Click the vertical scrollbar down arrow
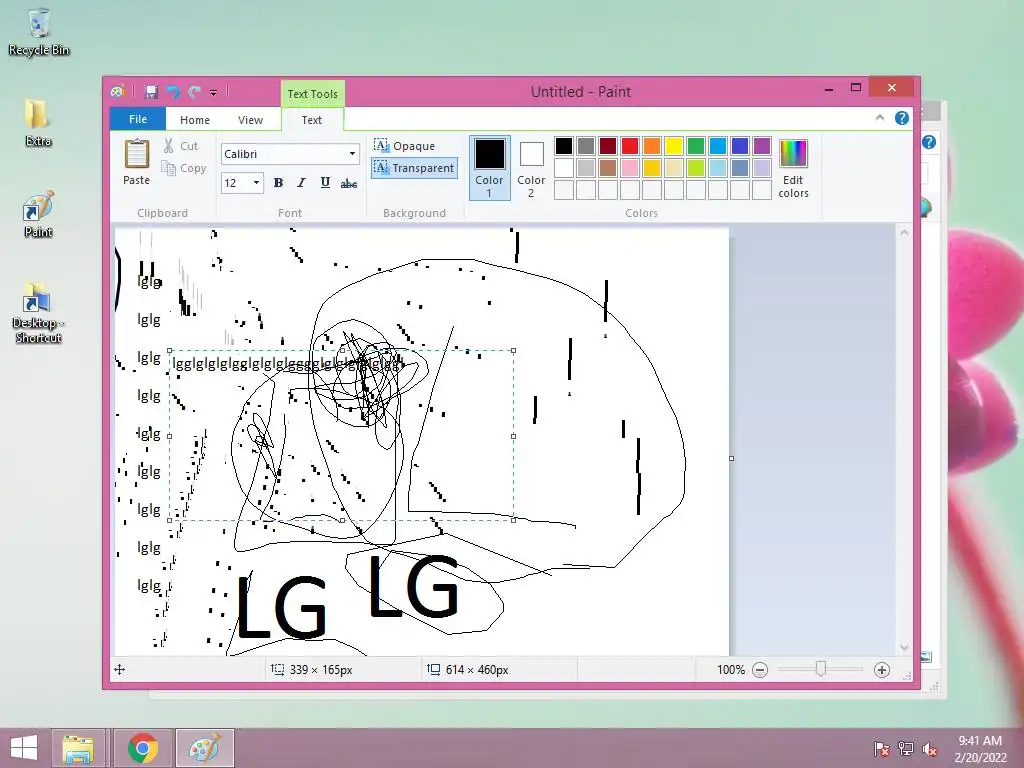Screen dimensions: 1024x768 pyautogui.click(x=904, y=648)
